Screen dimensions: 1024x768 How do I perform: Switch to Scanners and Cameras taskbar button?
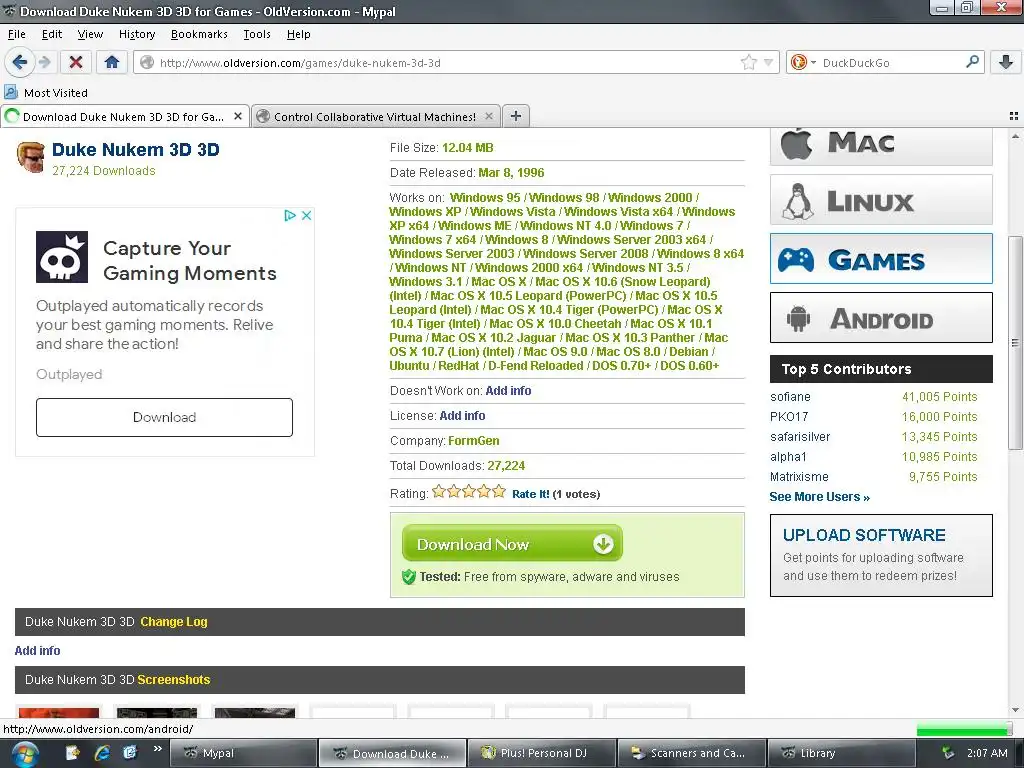click(691, 753)
